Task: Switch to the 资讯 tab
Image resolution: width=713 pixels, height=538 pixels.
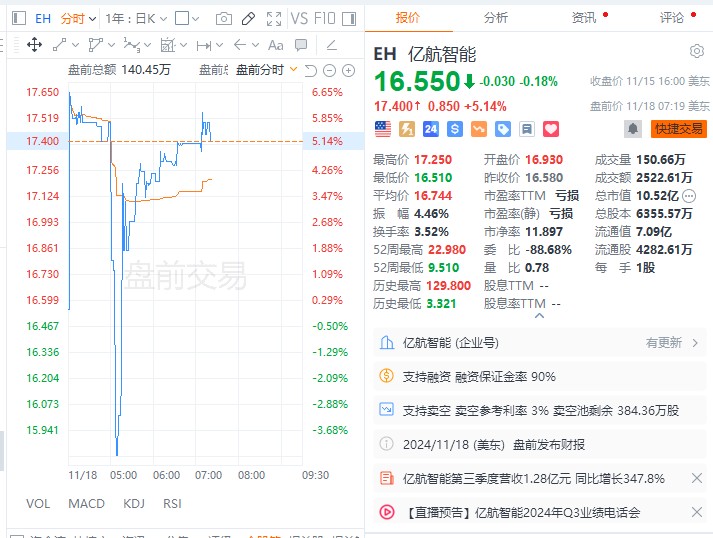Action: pyautogui.click(x=583, y=18)
